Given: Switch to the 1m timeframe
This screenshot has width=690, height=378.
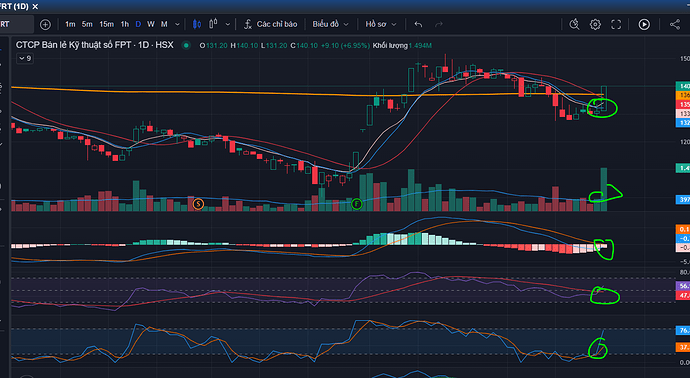Looking at the screenshot, I should 70,24.
